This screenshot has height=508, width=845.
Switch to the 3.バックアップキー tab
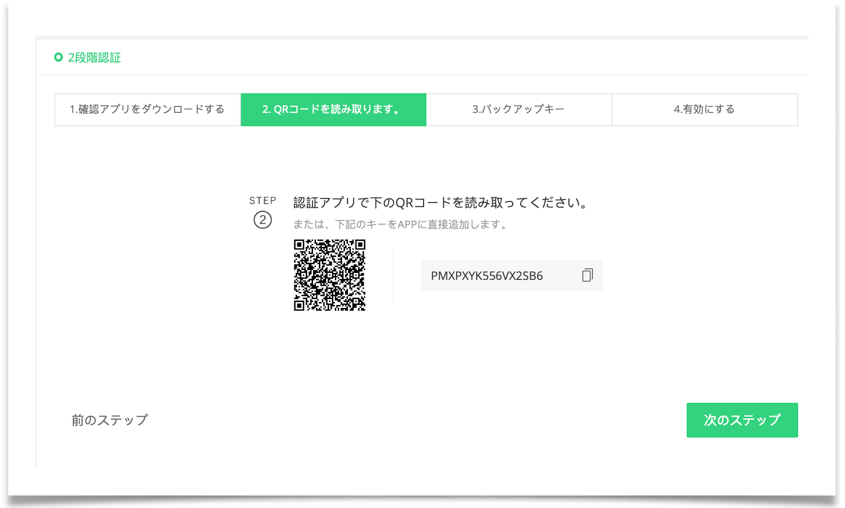(518, 110)
